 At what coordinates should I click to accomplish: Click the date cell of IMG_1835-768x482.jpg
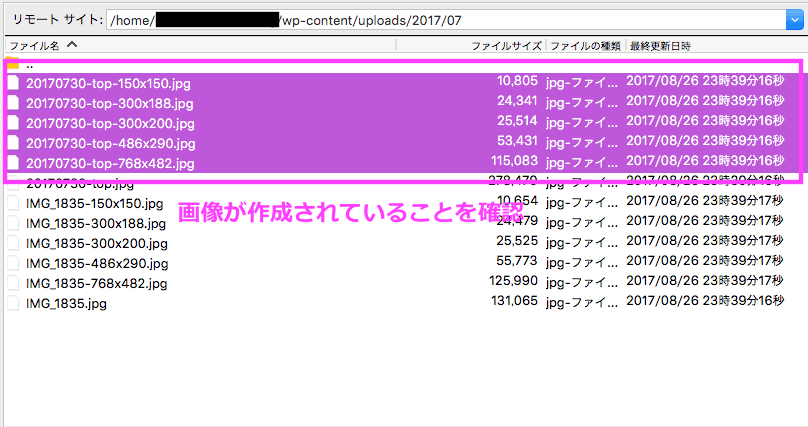(x=705, y=281)
